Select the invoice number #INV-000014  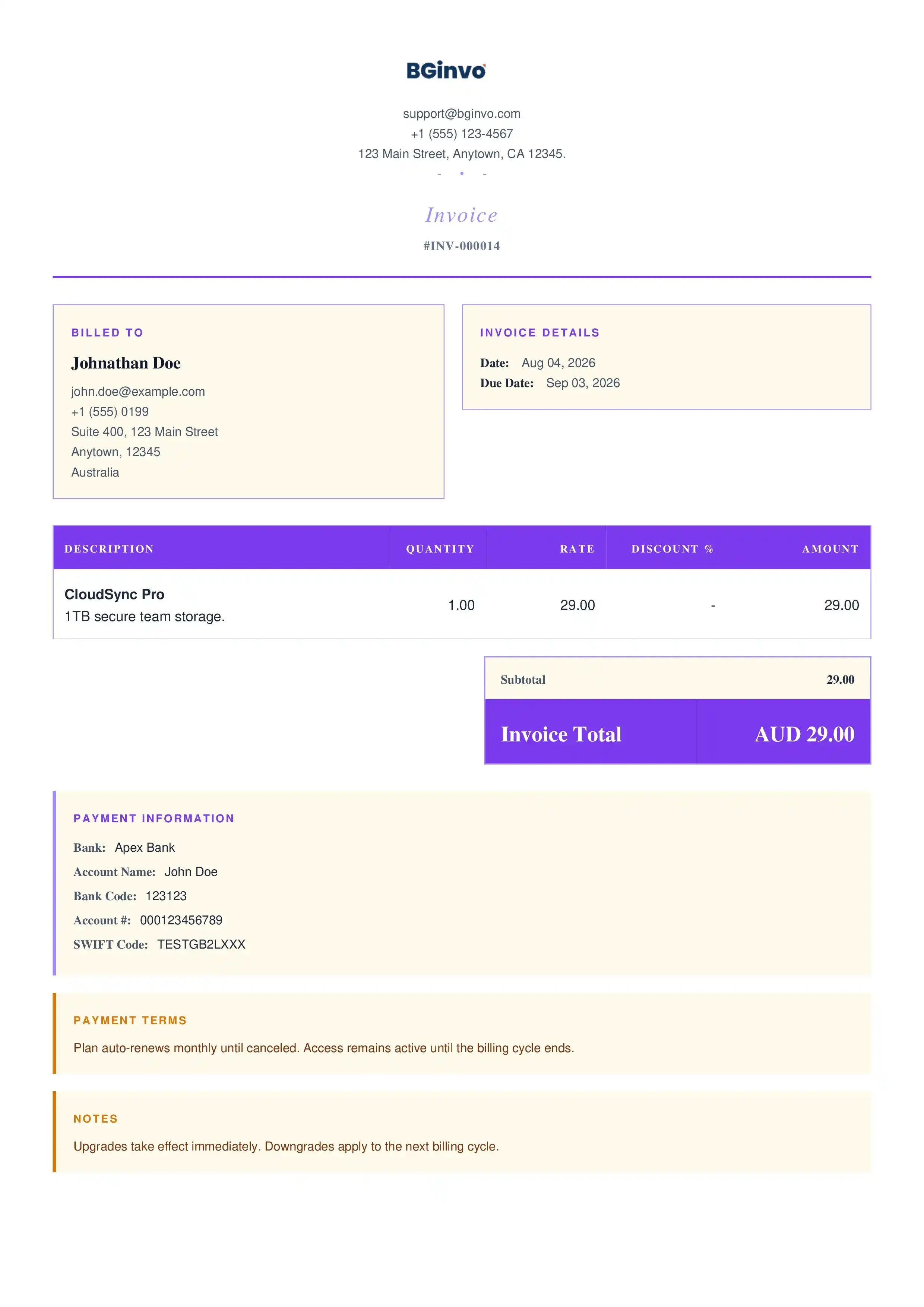point(462,246)
